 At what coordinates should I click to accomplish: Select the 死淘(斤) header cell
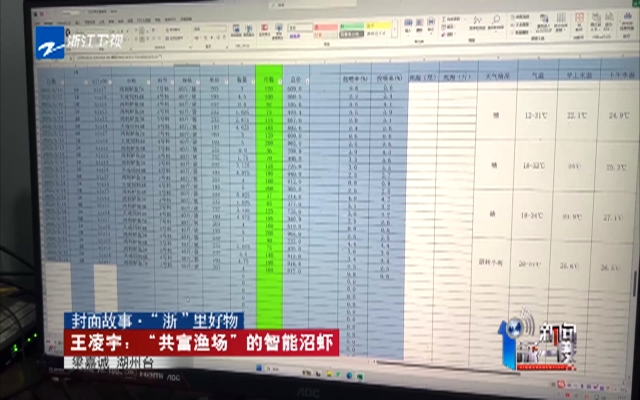(457, 77)
